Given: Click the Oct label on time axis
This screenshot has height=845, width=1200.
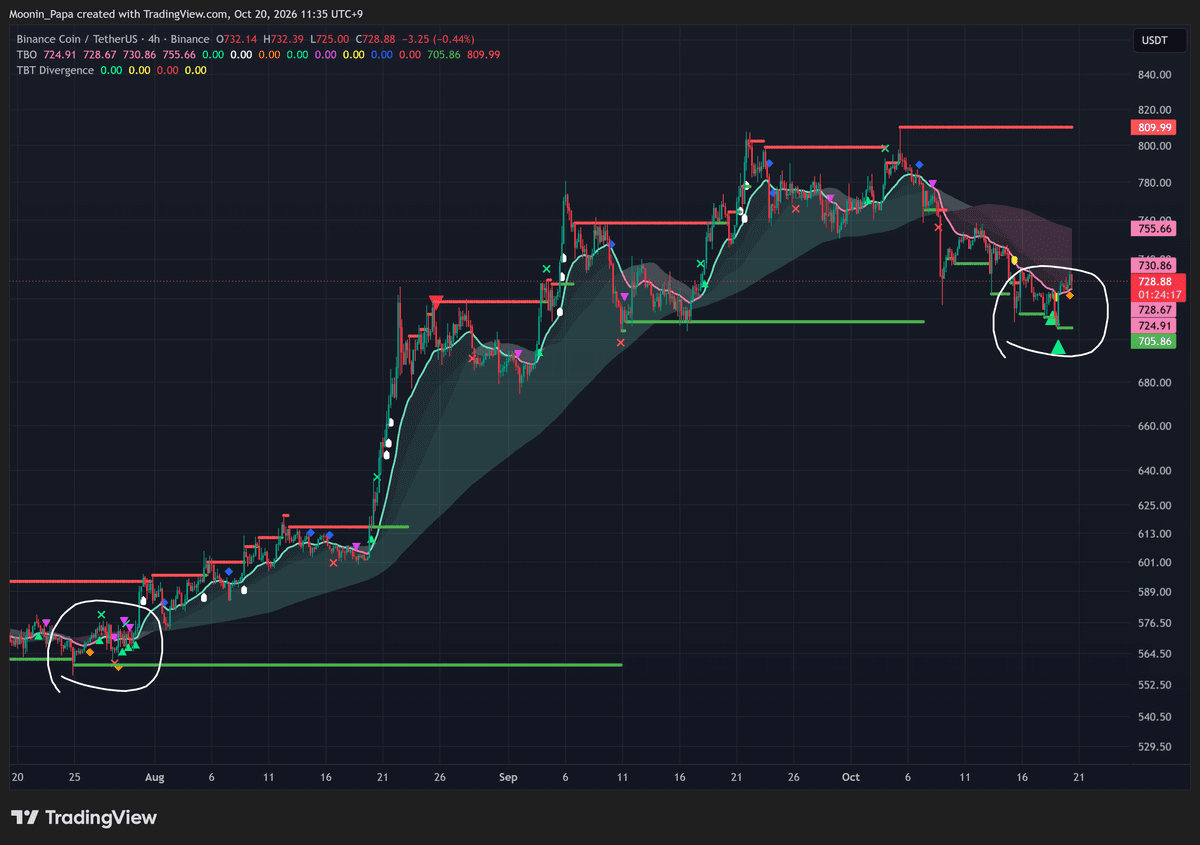Looking at the screenshot, I should 851,777.
